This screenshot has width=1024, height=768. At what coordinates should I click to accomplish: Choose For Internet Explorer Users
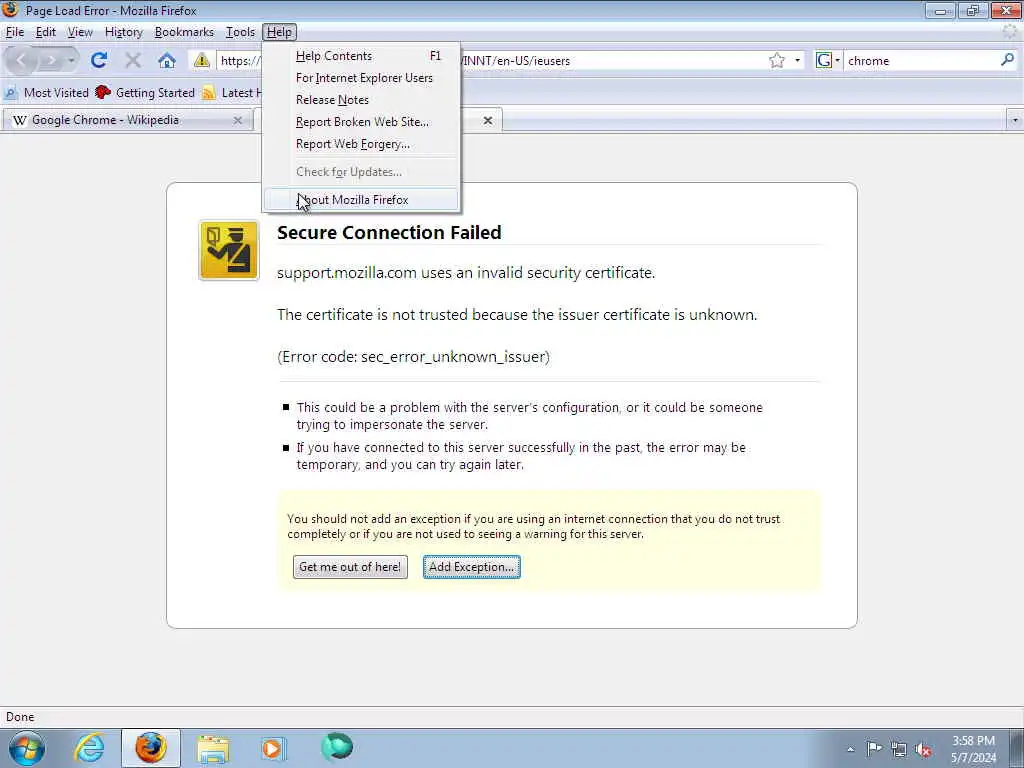[361, 78]
